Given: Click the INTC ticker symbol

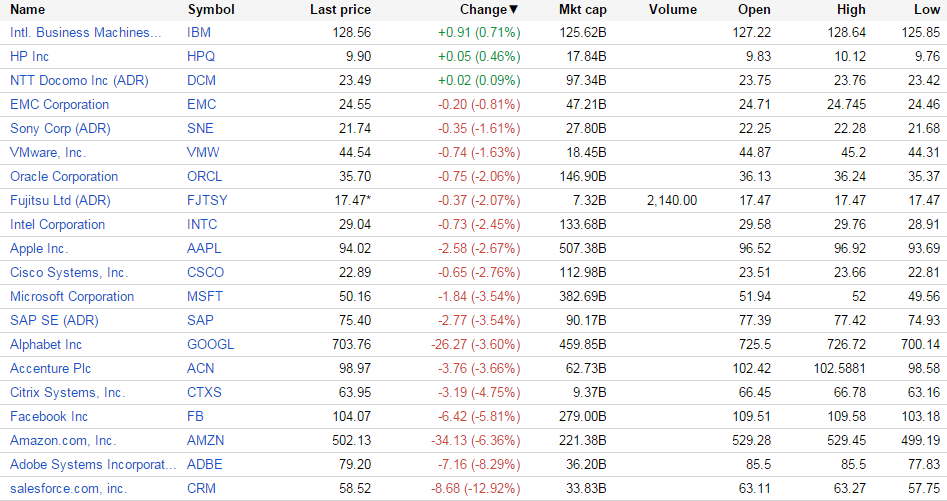Looking at the screenshot, I should [x=202, y=224].
